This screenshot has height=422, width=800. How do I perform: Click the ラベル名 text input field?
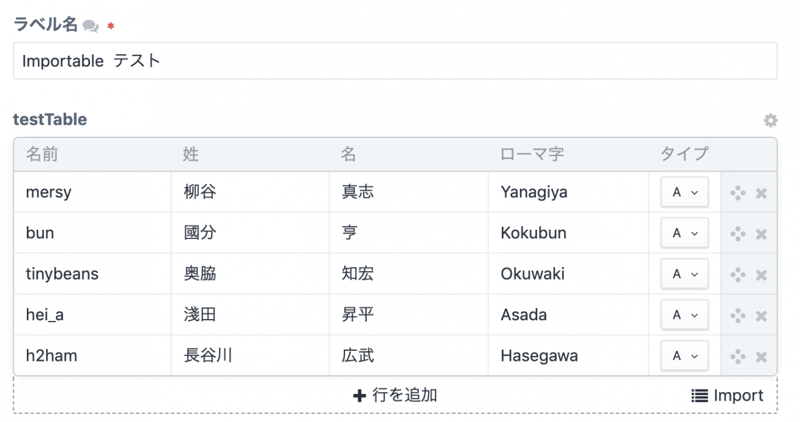click(x=395, y=61)
